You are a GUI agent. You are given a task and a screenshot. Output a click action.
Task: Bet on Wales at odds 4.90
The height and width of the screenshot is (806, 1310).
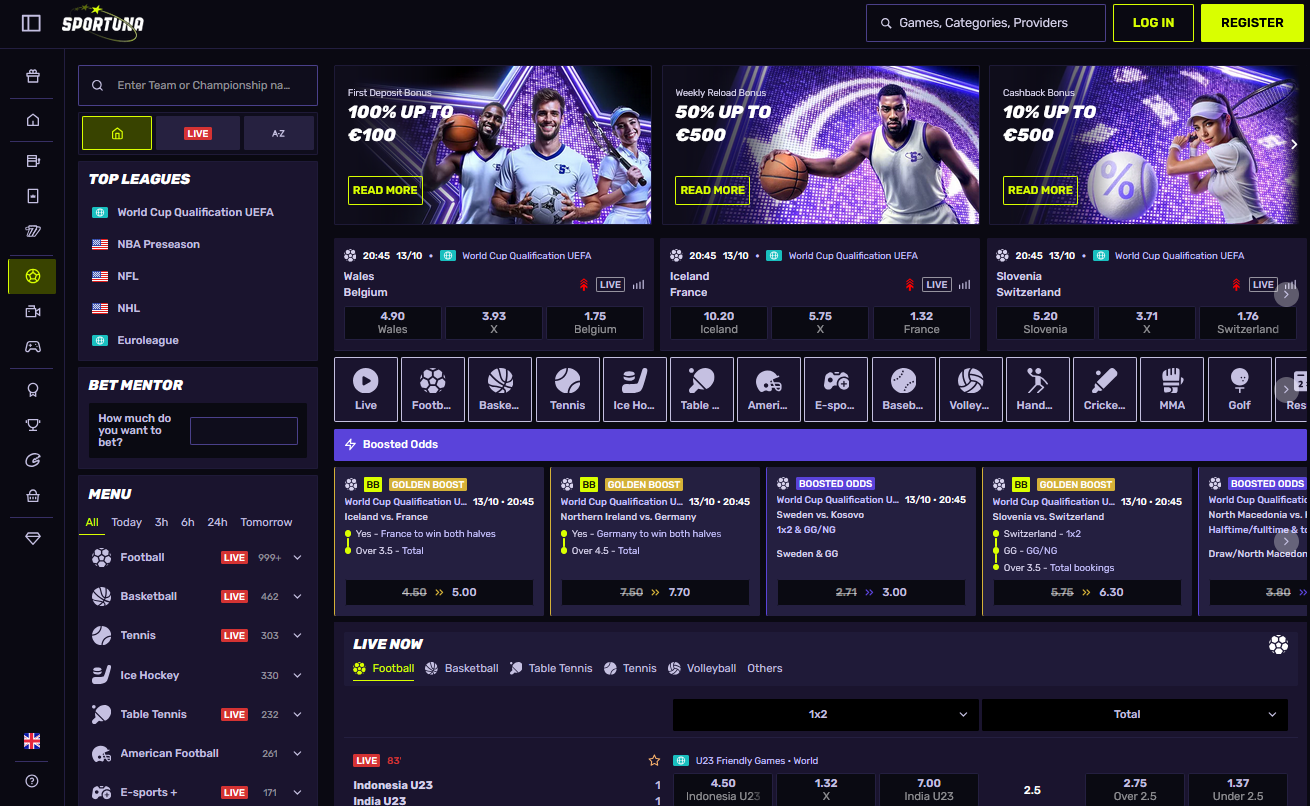(392, 322)
